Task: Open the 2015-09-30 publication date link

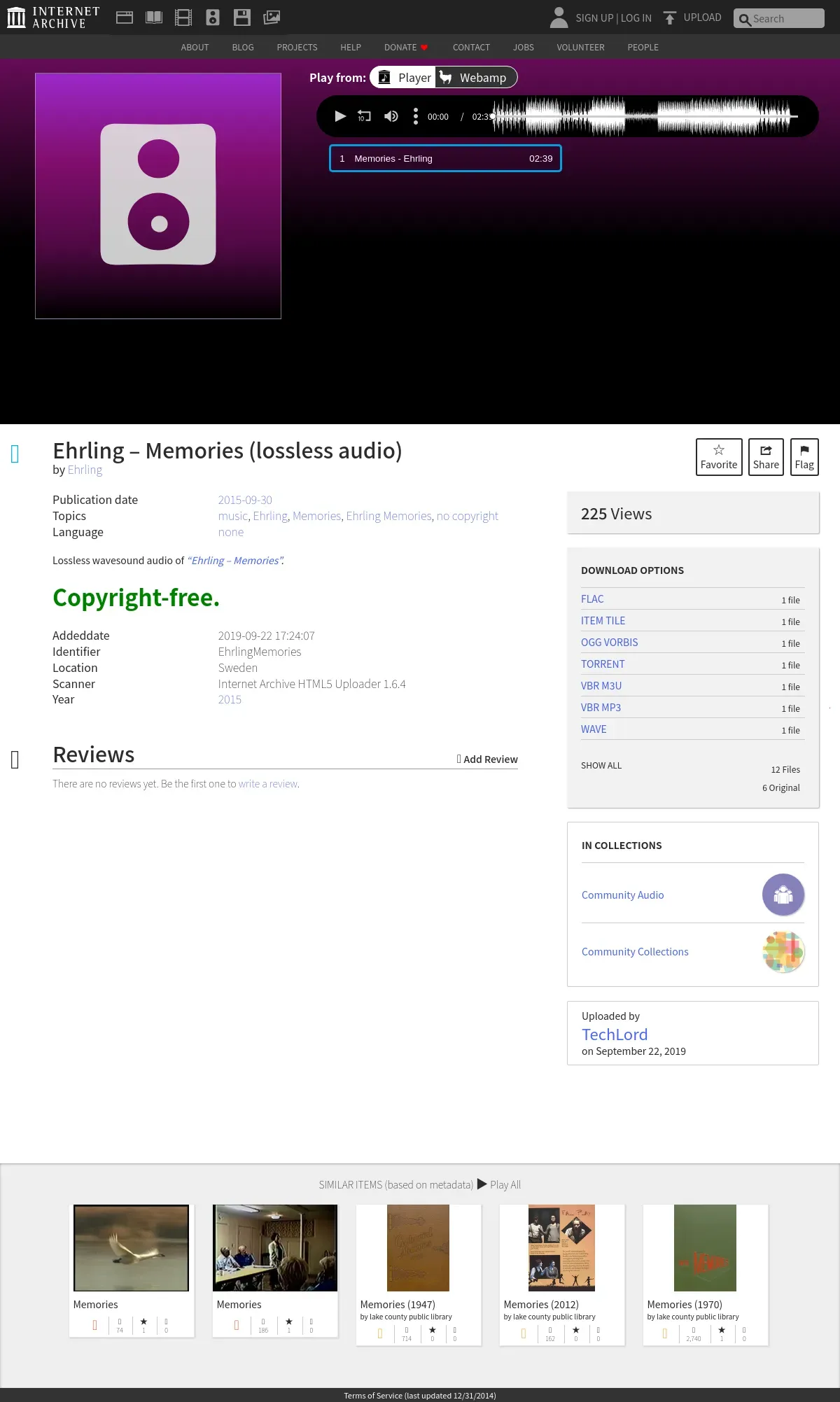Action: [x=245, y=500]
